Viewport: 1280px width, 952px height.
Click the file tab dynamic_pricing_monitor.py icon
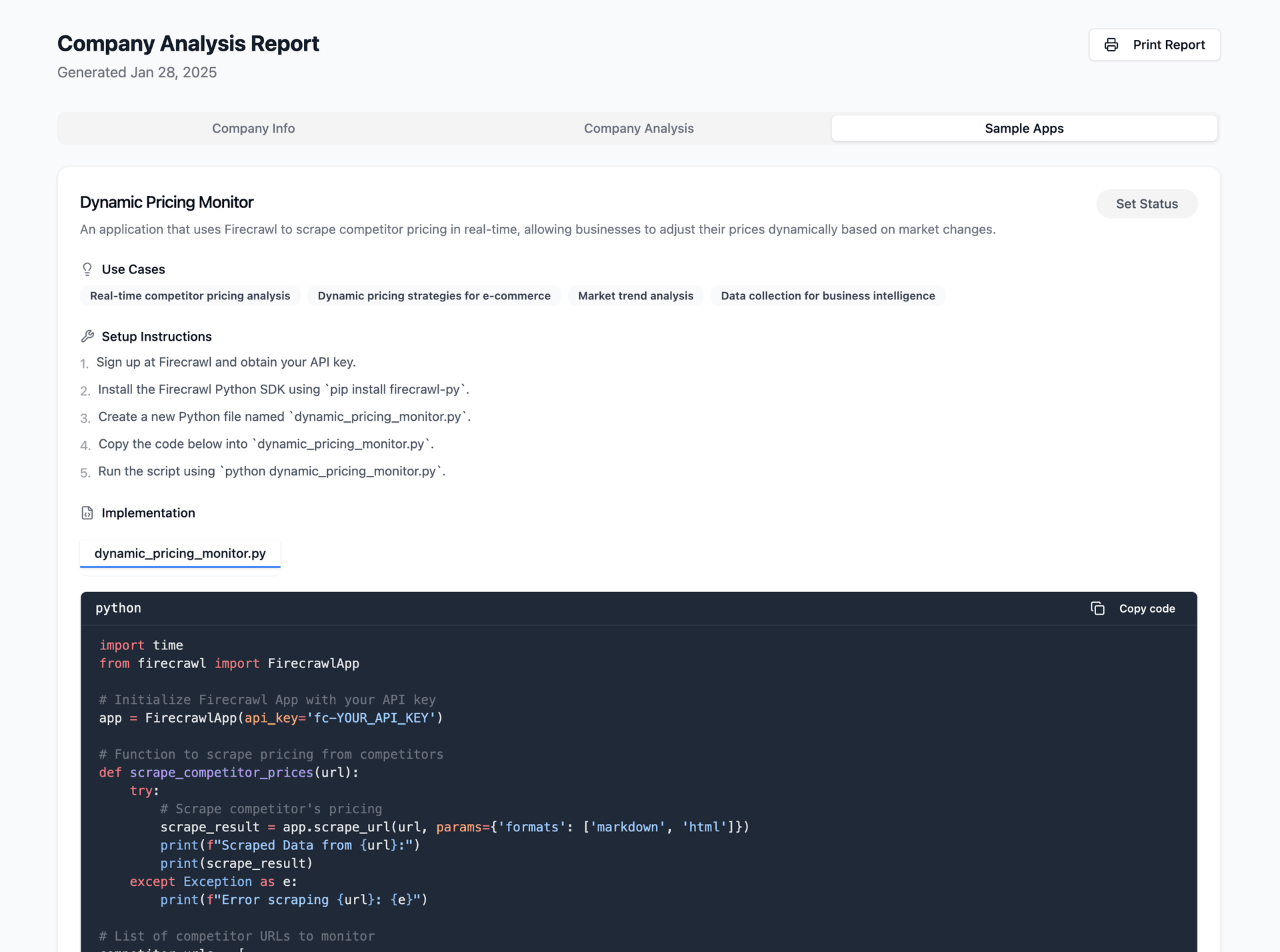pos(180,552)
